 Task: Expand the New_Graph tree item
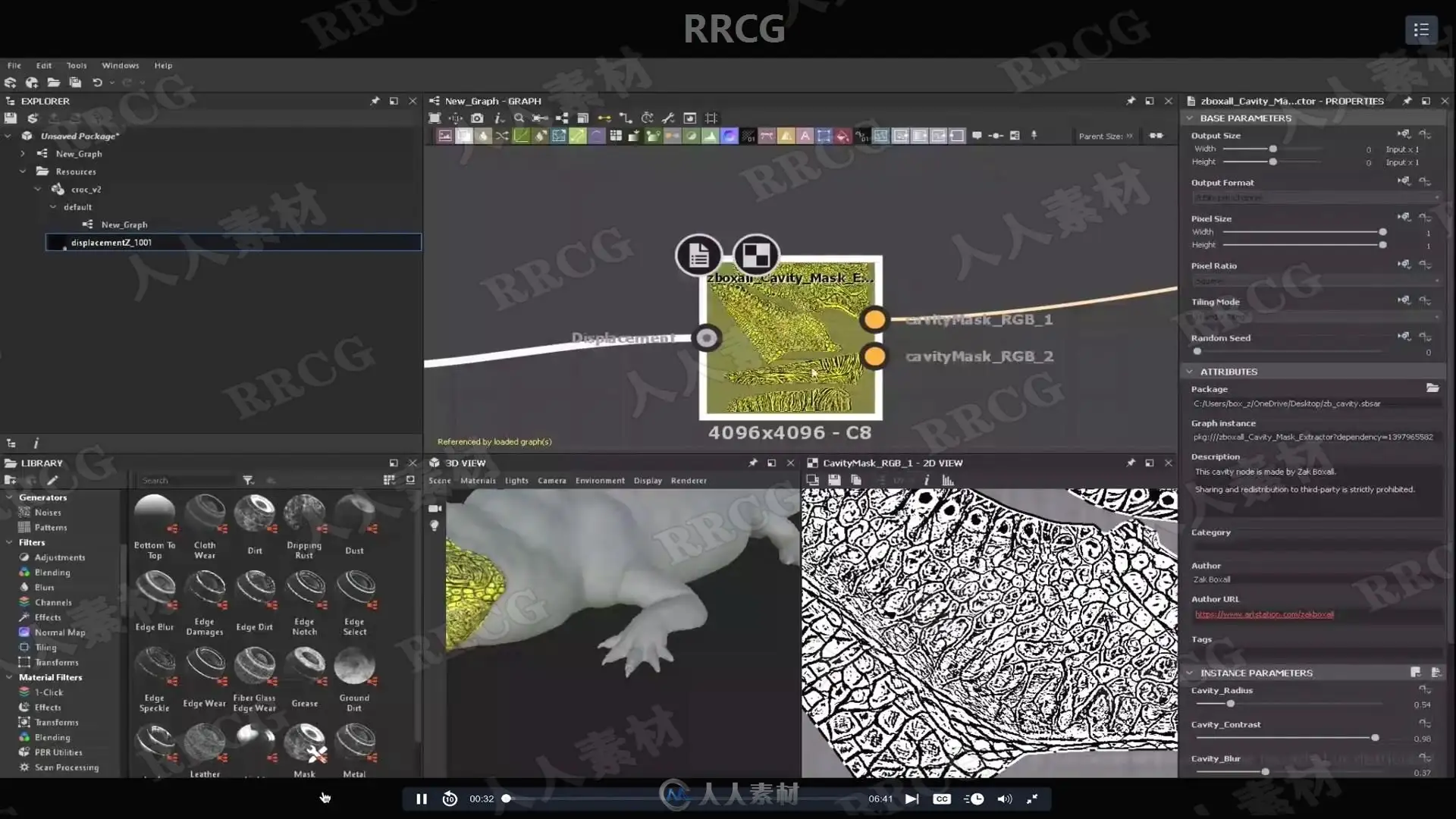coord(23,154)
